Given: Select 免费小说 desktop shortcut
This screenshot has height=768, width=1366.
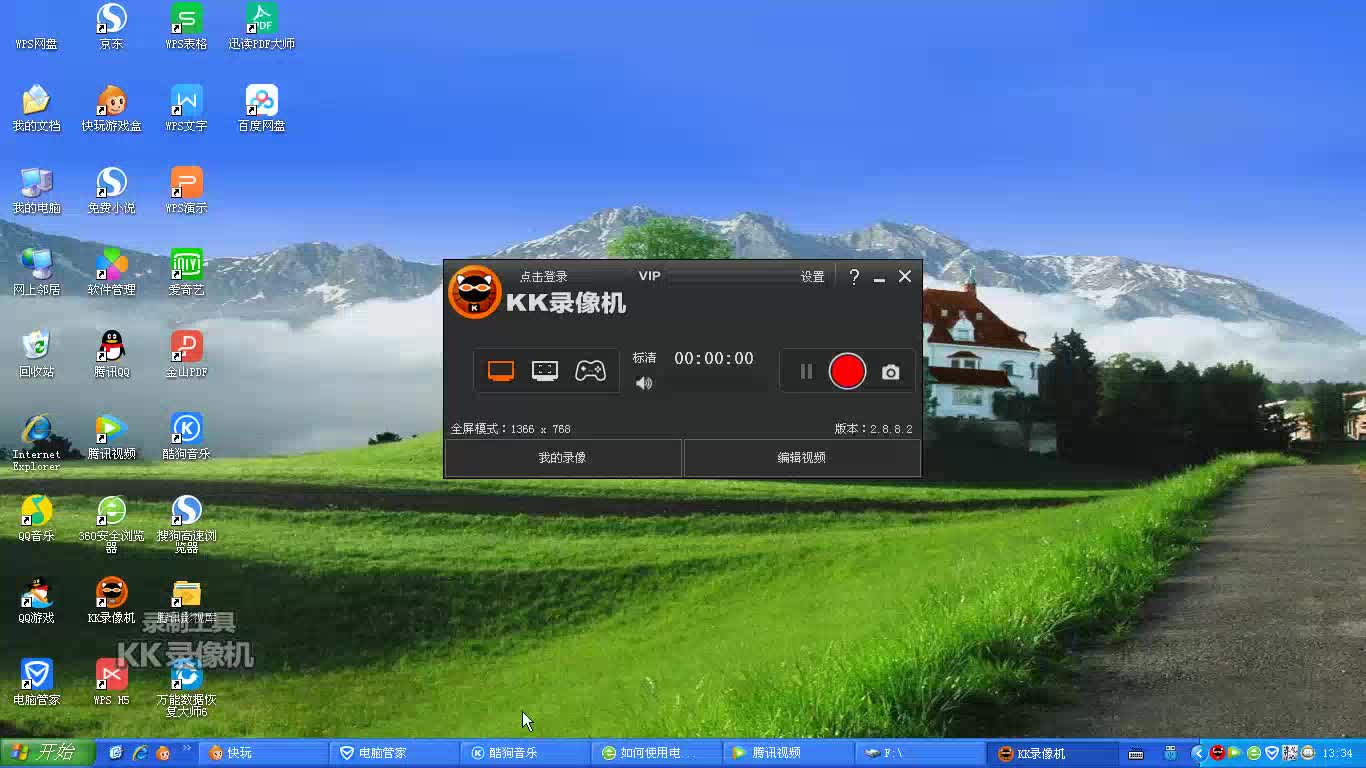Looking at the screenshot, I should coord(111,191).
